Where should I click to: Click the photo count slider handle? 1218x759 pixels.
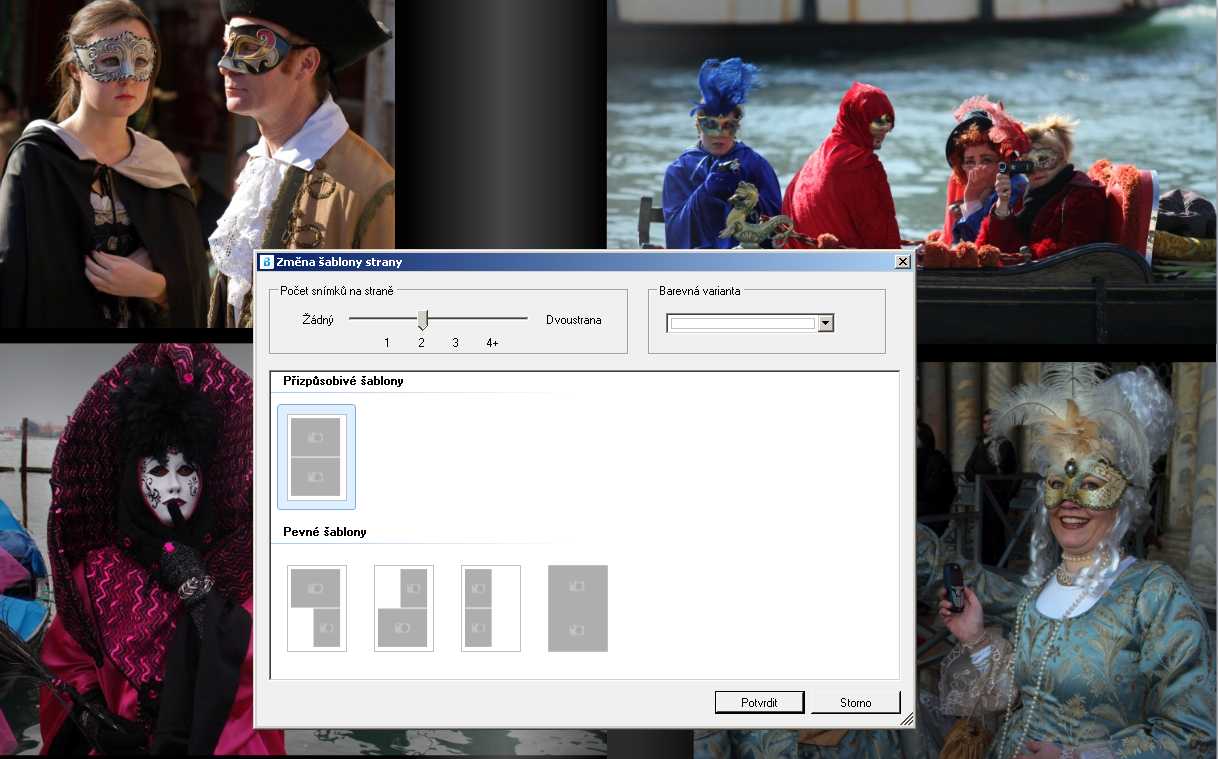click(x=422, y=320)
